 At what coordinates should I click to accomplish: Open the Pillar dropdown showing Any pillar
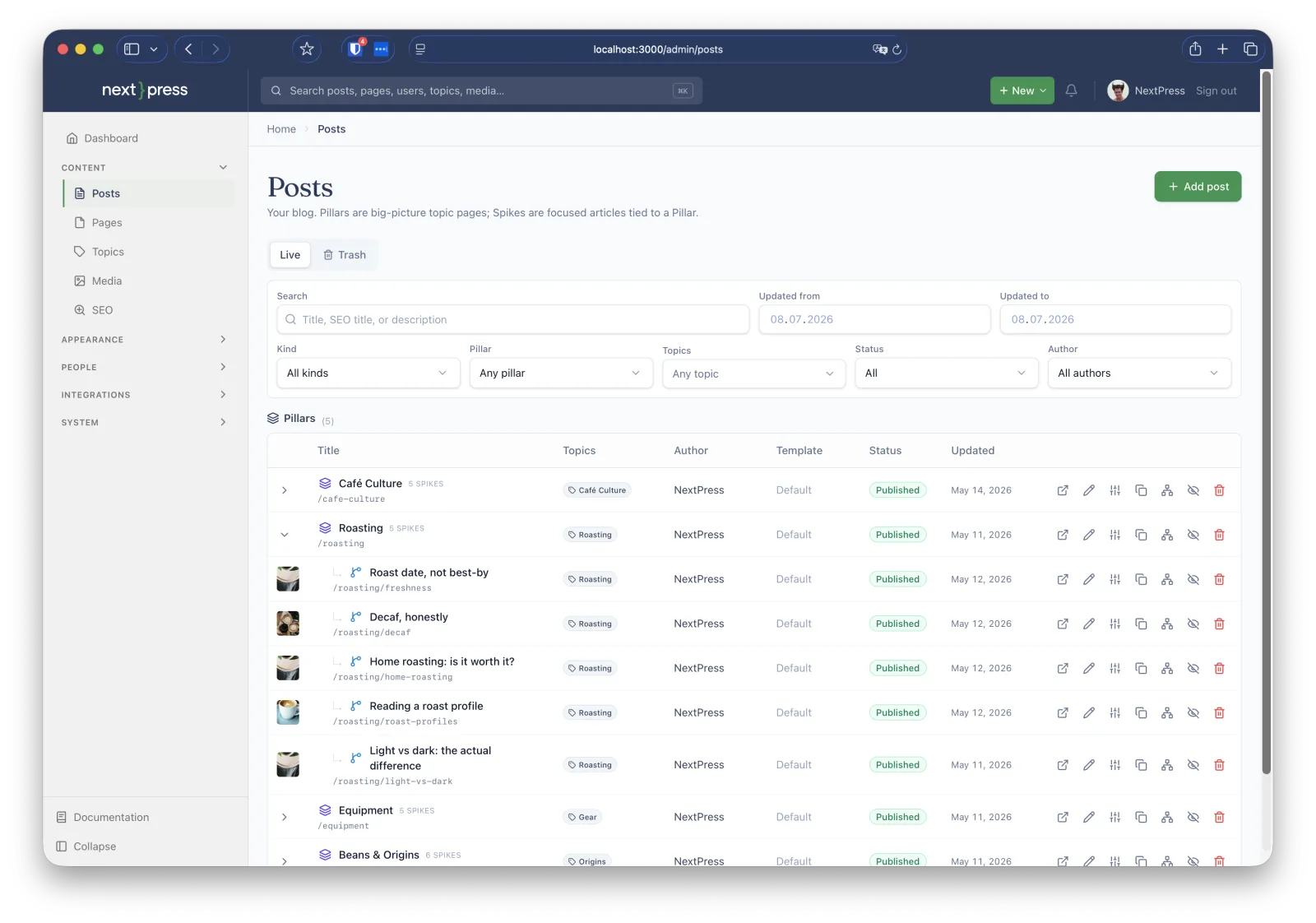tap(561, 373)
